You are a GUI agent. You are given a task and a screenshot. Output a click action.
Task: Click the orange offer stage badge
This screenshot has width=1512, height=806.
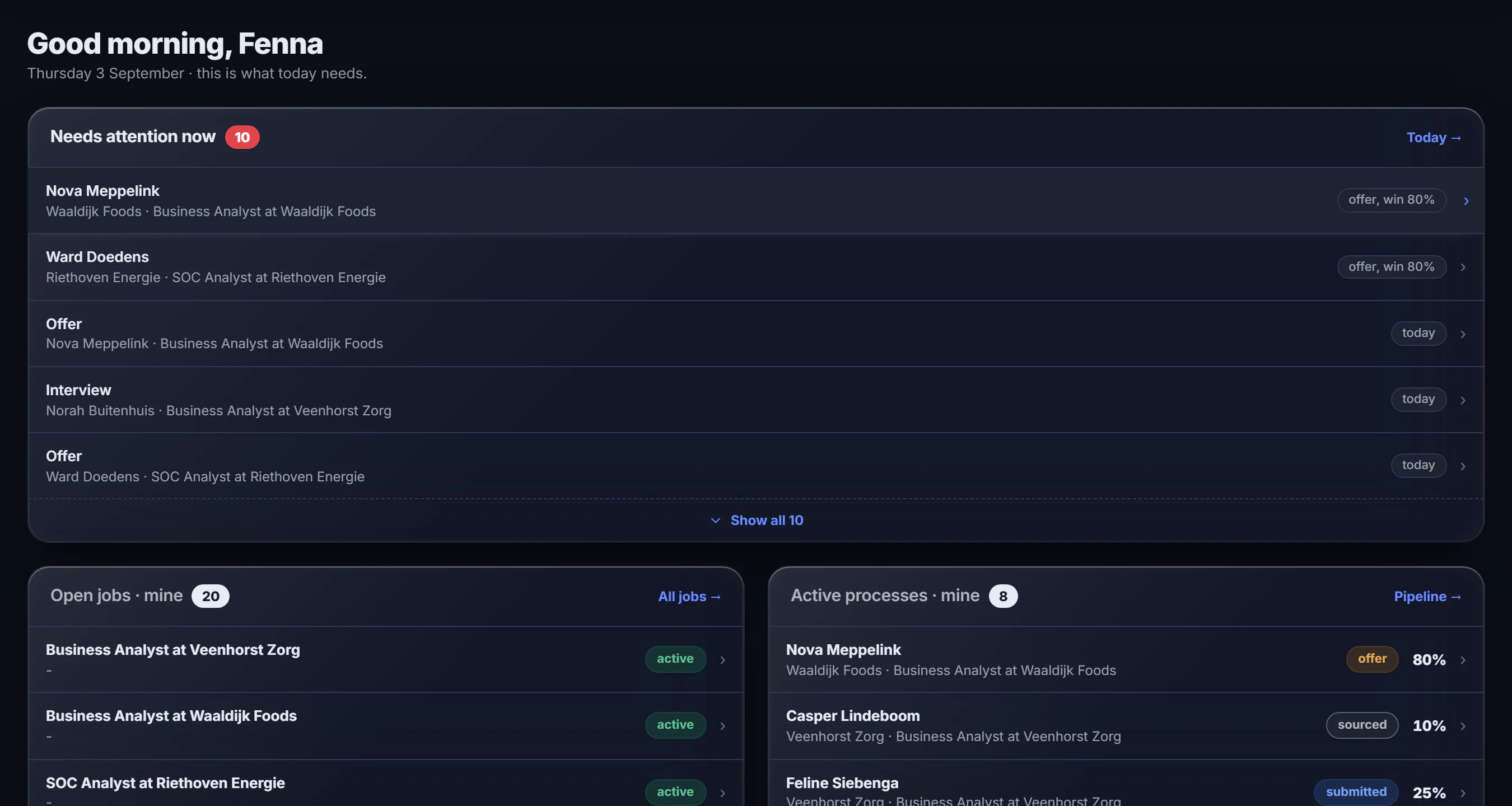pos(1371,659)
